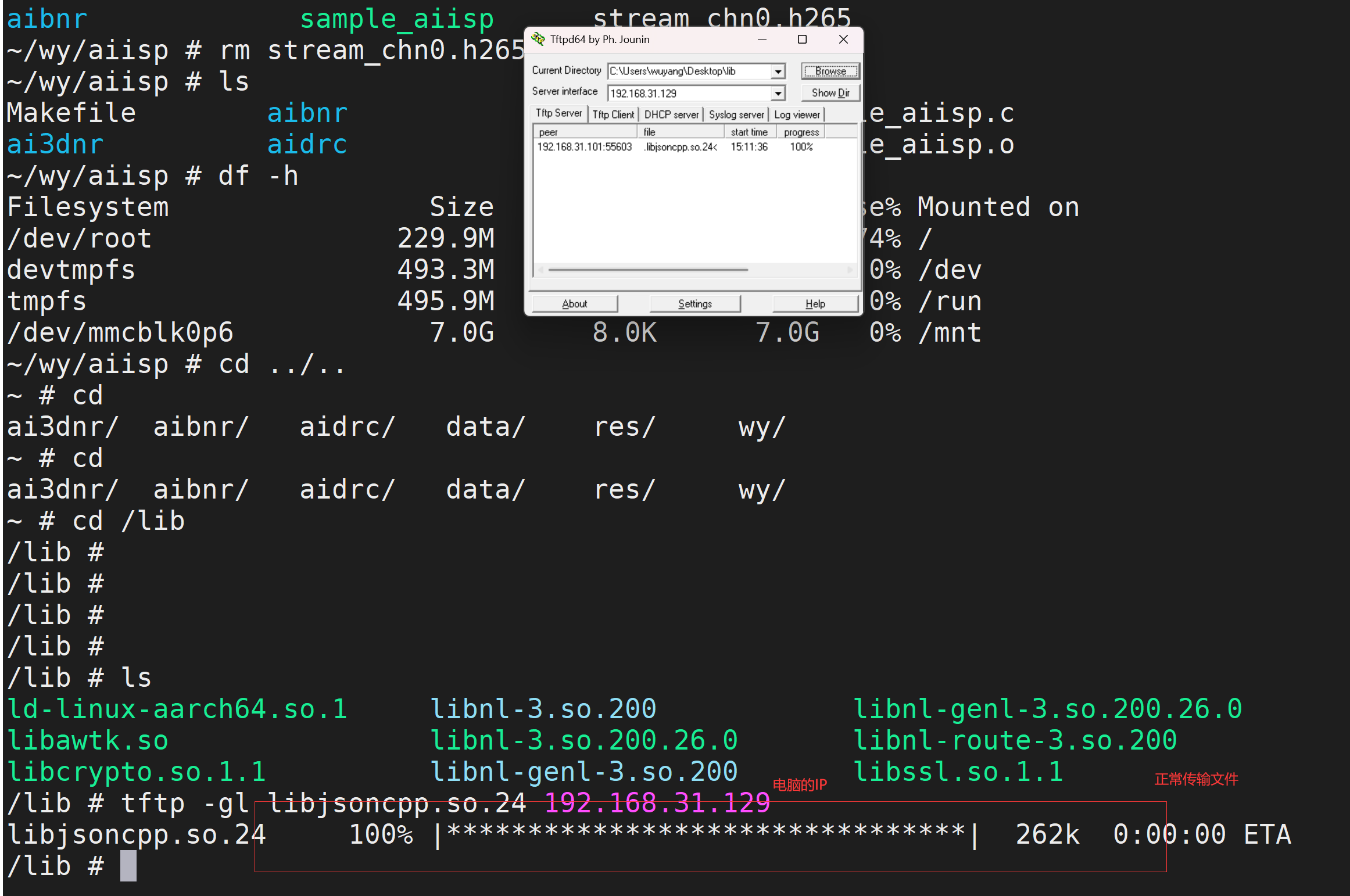Maximize the Tftpd64 window

[x=802, y=39]
